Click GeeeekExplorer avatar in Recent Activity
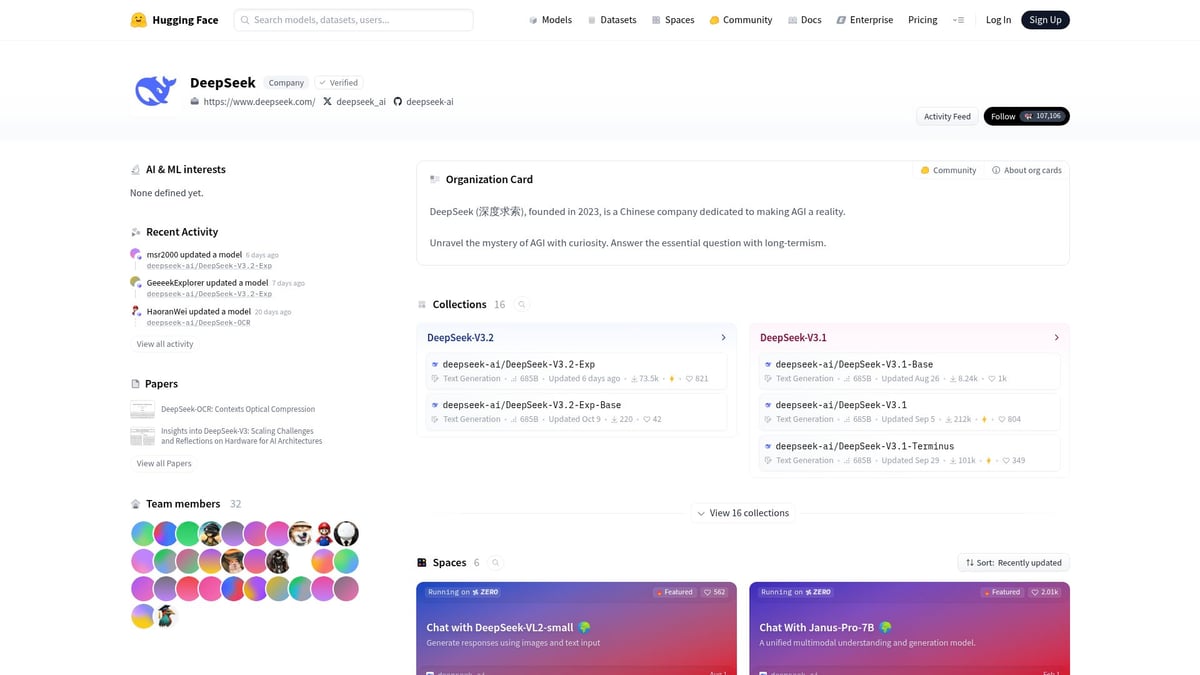The height and width of the screenshot is (675, 1200). coord(136,283)
